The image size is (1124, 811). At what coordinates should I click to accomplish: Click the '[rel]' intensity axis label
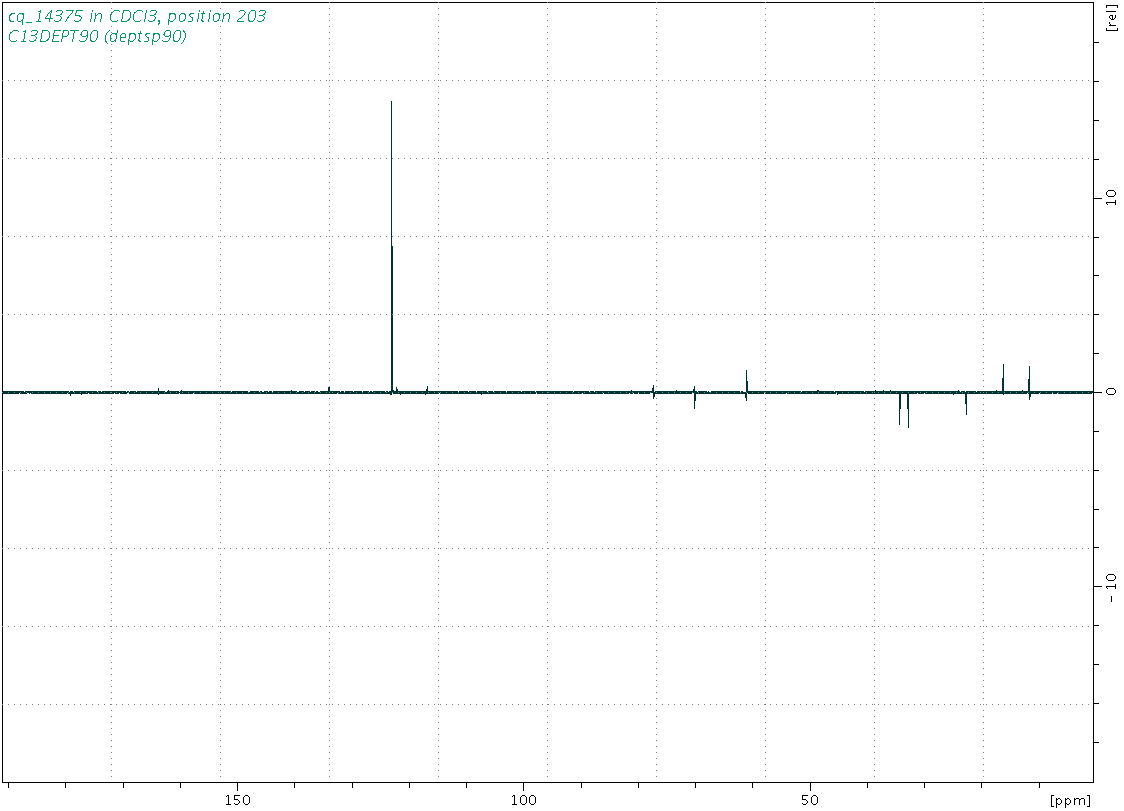[1112, 16]
